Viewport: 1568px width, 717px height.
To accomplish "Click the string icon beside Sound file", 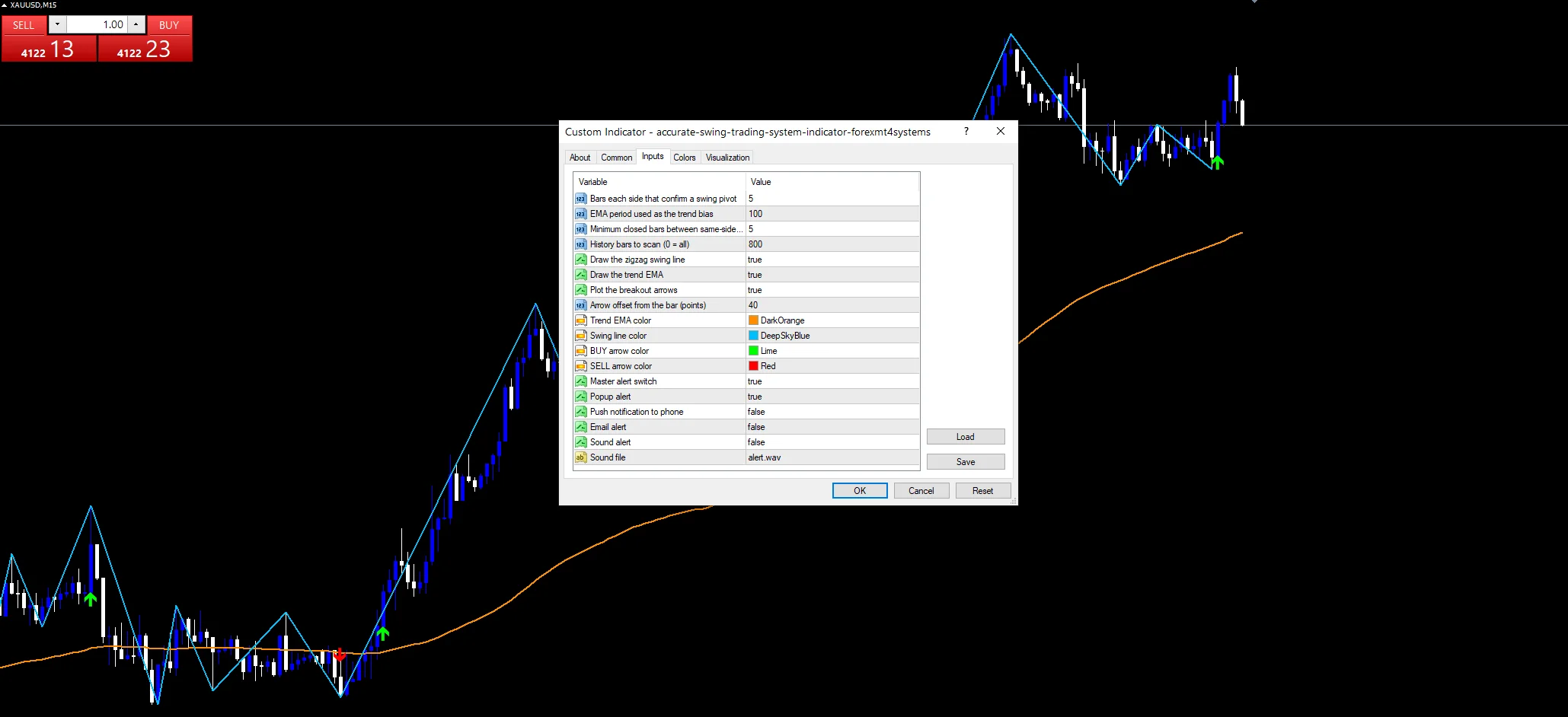I will click(x=581, y=457).
